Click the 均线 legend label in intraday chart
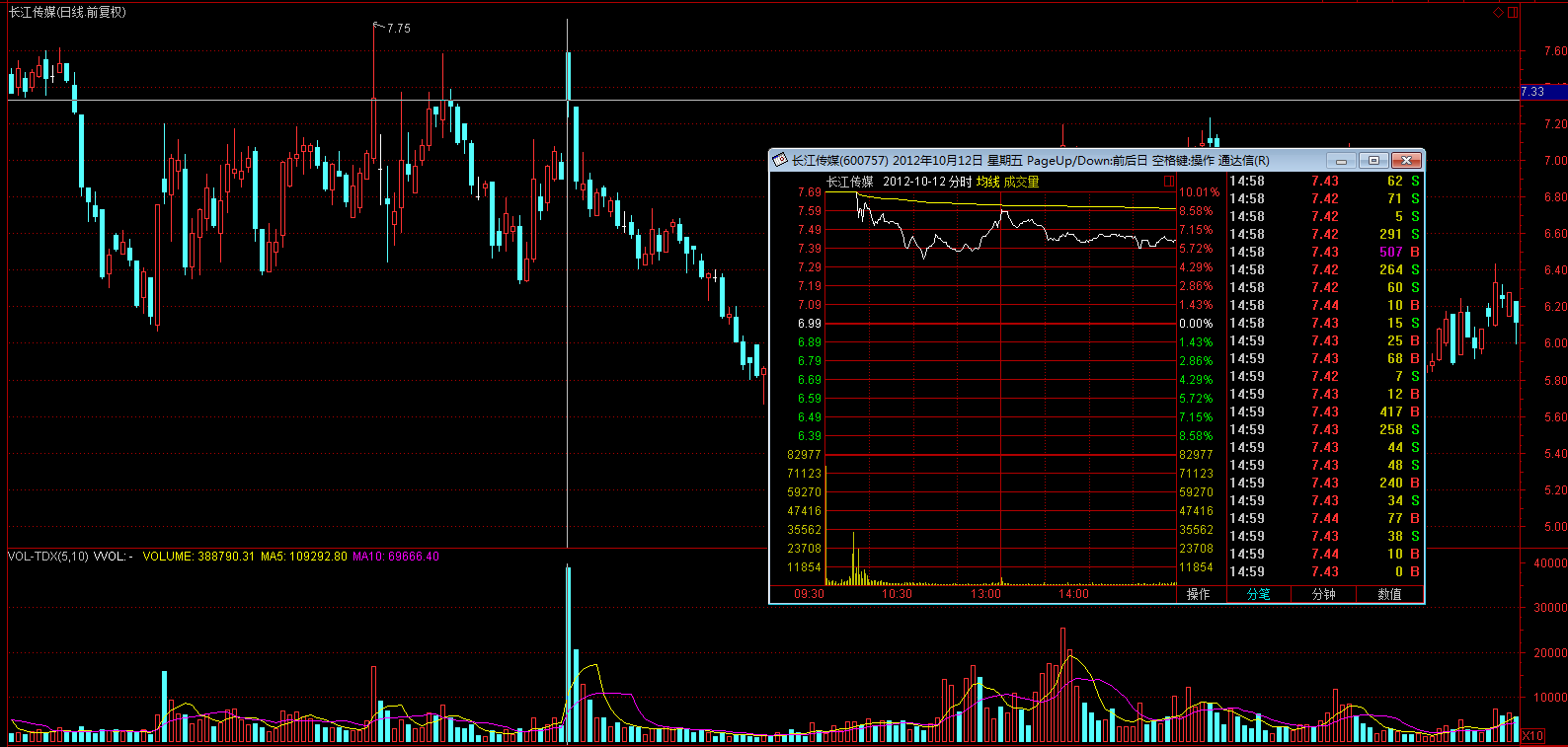Screen dimensions: 1568x747 click(x=988, y=182)
